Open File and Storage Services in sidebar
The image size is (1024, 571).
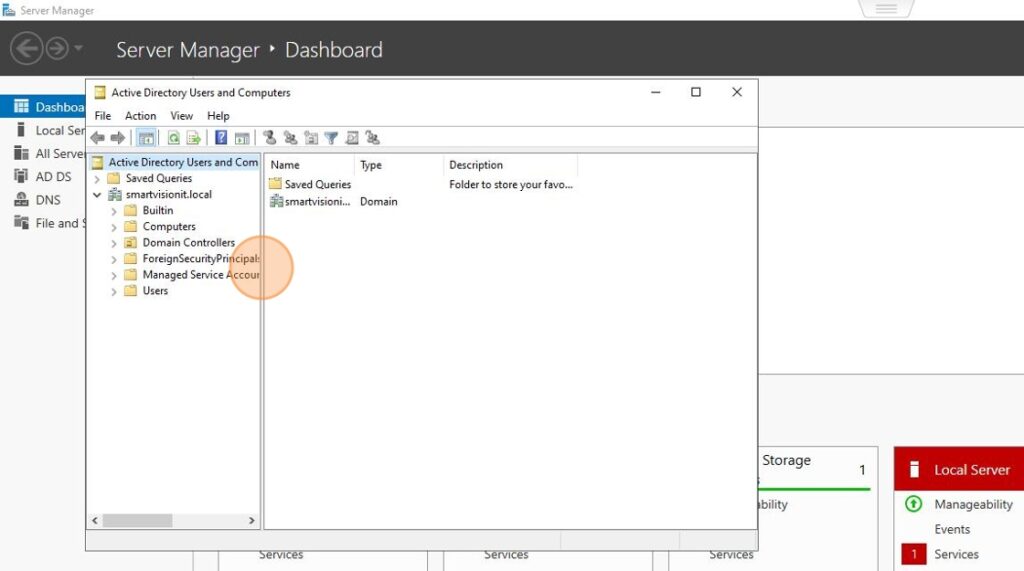coord(43,223)
